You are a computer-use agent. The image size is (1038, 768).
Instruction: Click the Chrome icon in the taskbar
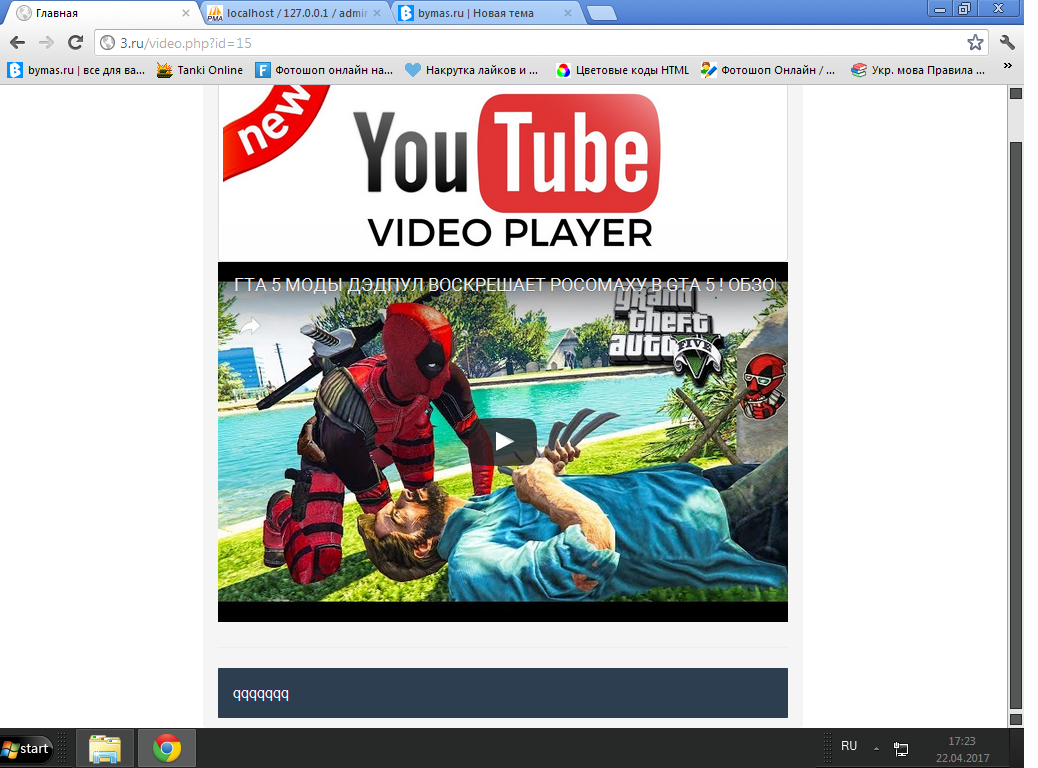pyautogui.click(x=167, y=748)
